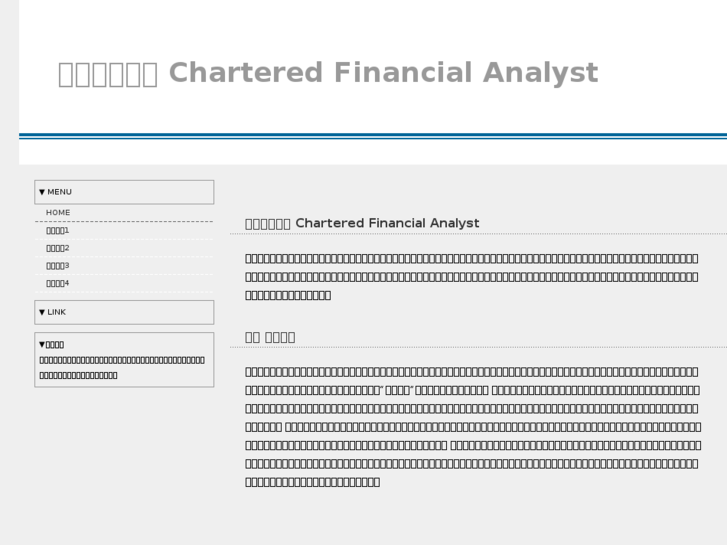This screenshot has height=545, width=727.
Task: Click the quoted term in second paragraph
Action: tap(397, 390)
